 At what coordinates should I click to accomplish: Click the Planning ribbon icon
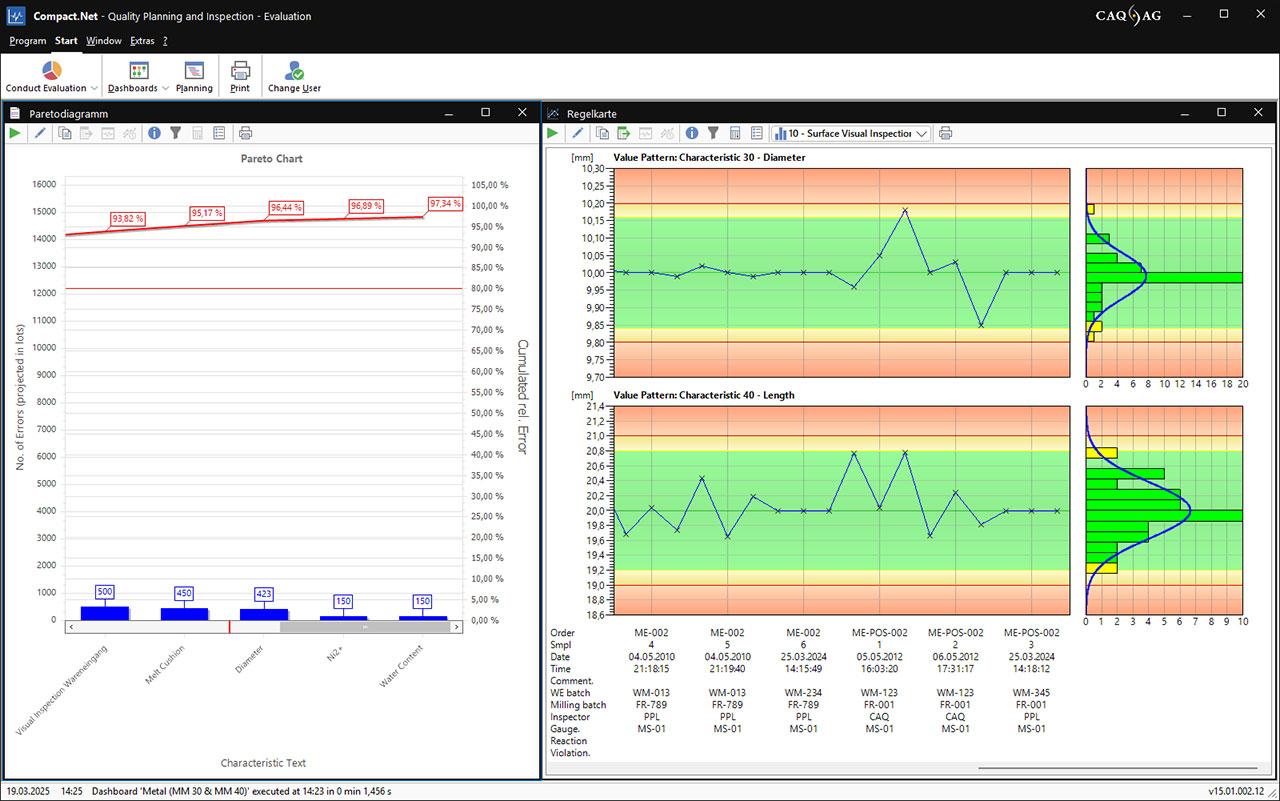pos(194,72)
